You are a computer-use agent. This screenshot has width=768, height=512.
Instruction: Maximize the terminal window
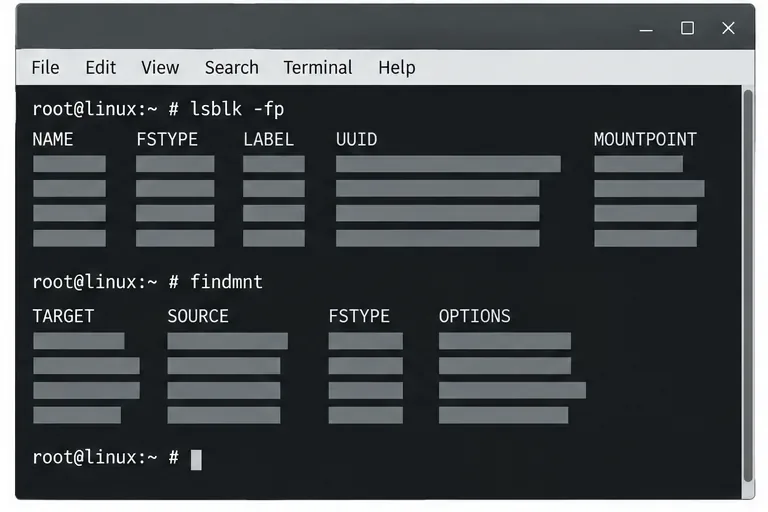[x=687, y=28]
